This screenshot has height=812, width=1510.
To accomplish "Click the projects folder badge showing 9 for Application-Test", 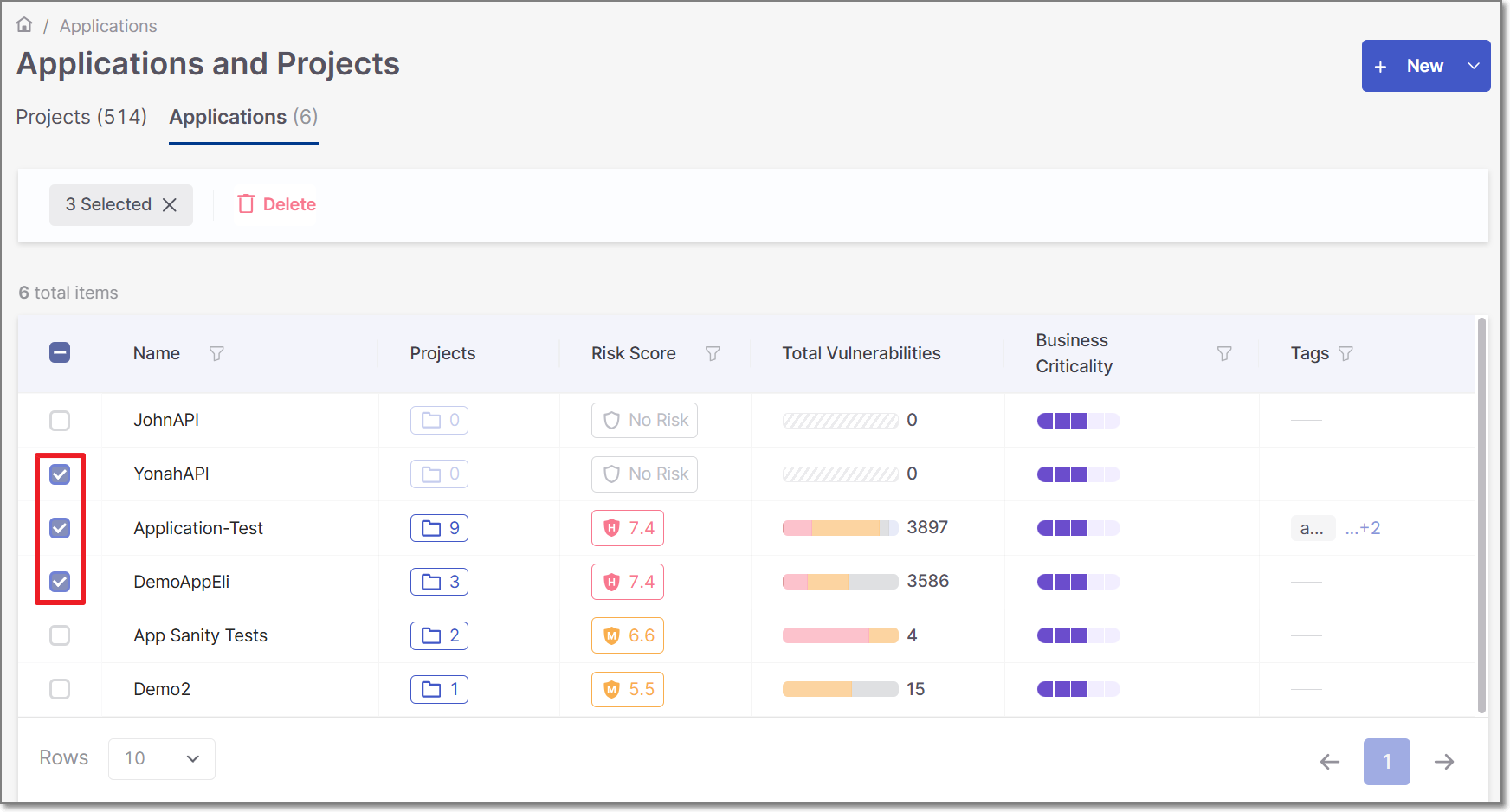I will [x=439, y=528].
